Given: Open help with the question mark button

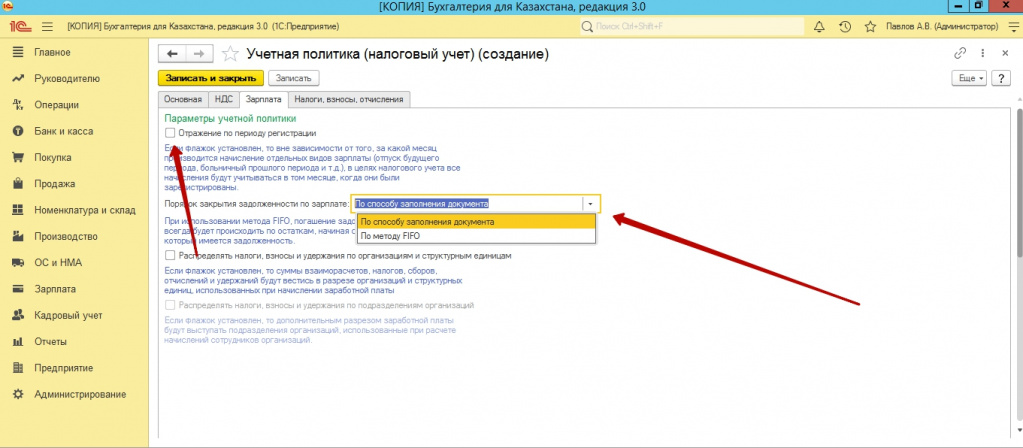Looking at the screenshot, I should click(x=1001, y=78).
